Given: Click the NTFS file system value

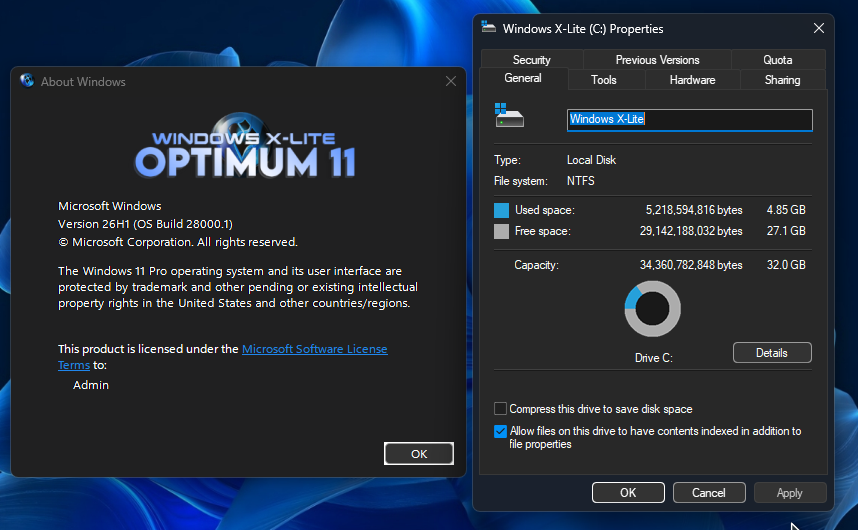Looking at the screenshot, I should [581, 180].
